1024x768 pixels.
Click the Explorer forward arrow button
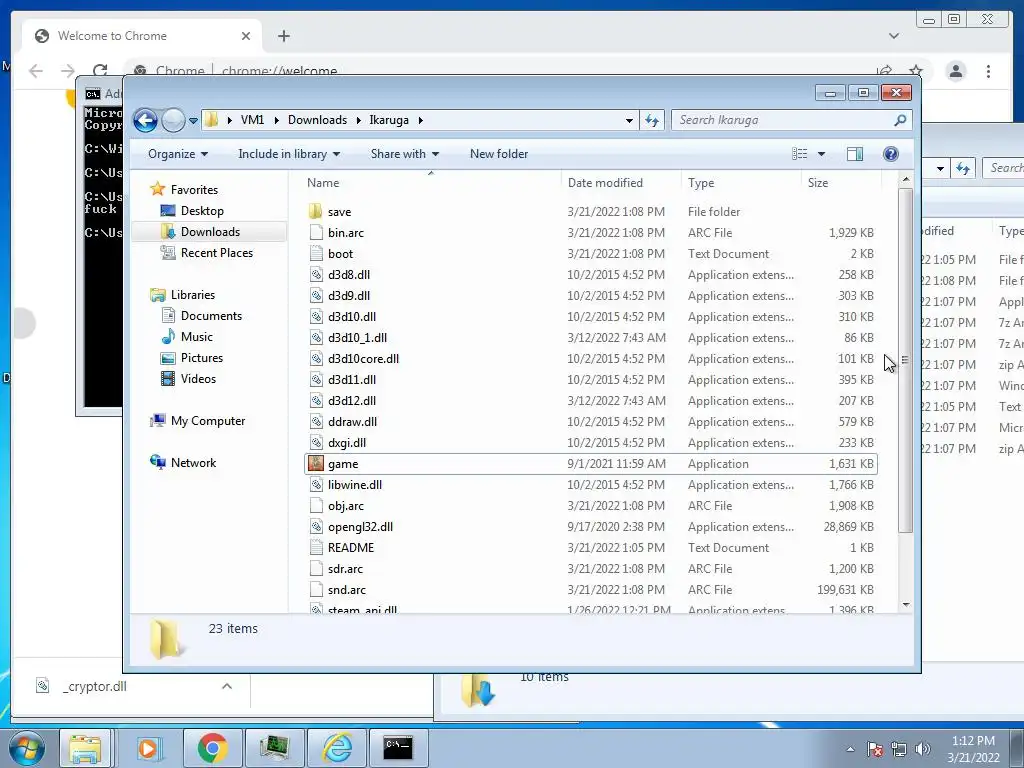click(x=173, y=120)
